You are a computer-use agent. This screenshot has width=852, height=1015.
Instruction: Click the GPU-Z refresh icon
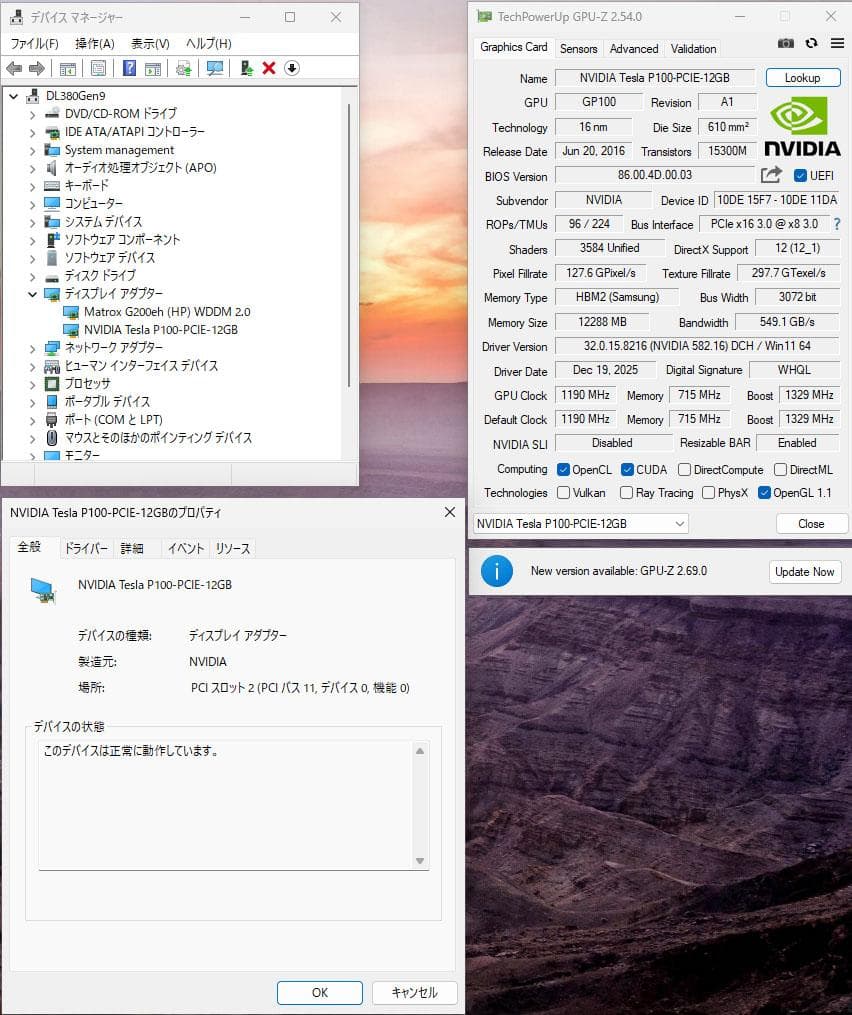point(811,43)
